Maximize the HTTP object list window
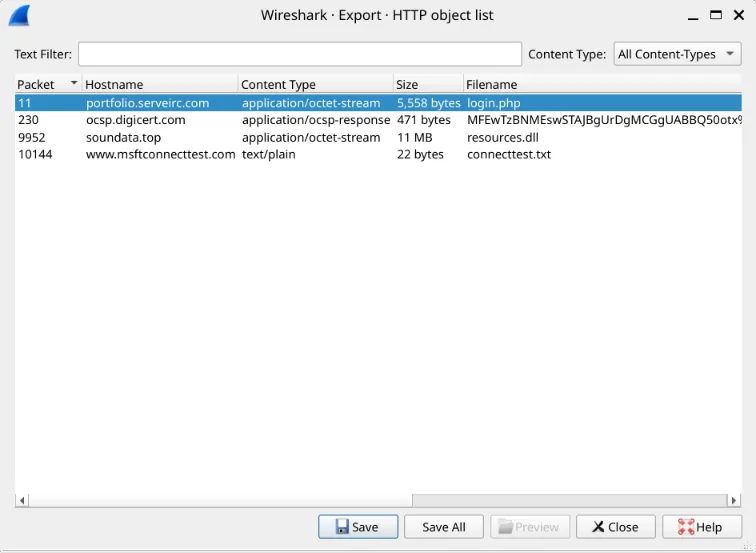 tap(716, 15)
